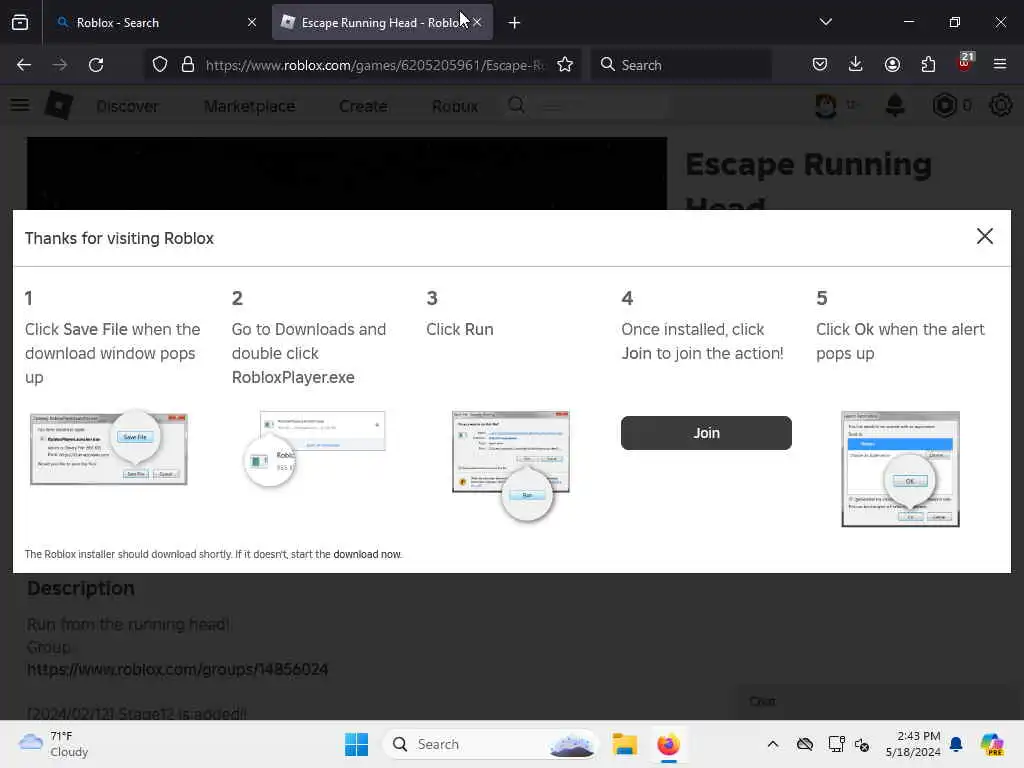1024x768 pixels.
Task: Open the Robux balance icon
Action: [944, 105]
